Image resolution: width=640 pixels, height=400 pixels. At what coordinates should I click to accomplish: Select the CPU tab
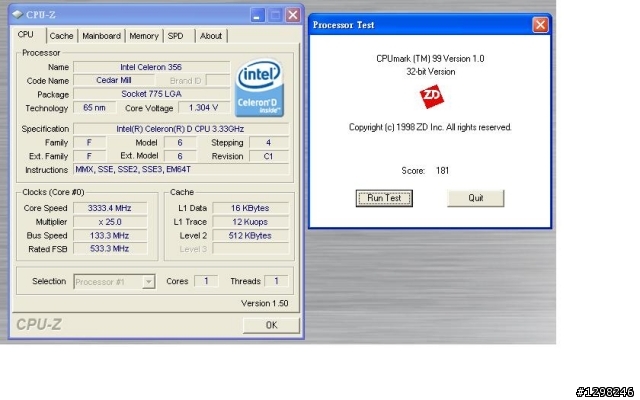click(27, 35)
